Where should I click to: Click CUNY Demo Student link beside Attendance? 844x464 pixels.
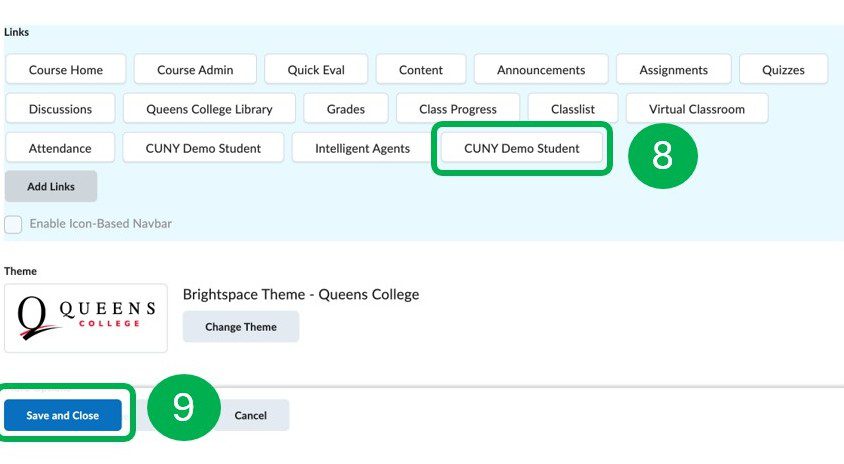pos(203,148)
